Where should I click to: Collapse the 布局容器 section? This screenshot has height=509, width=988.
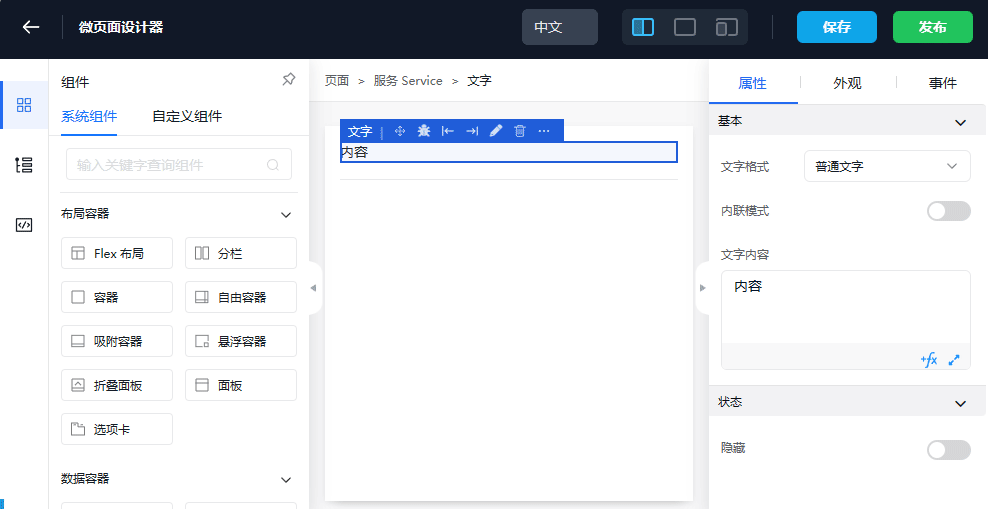(286, 214)
